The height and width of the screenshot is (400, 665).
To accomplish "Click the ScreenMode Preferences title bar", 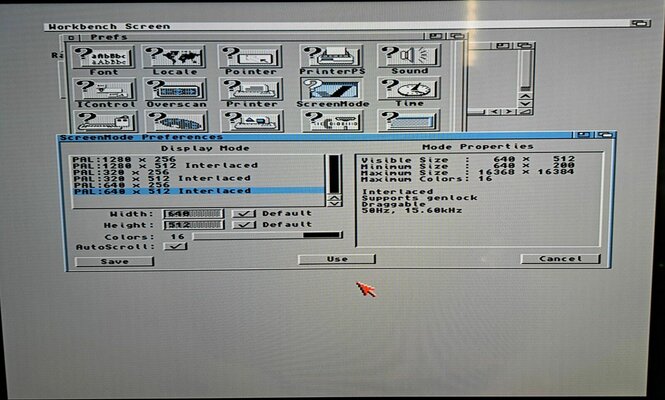I will pos(316,137).
